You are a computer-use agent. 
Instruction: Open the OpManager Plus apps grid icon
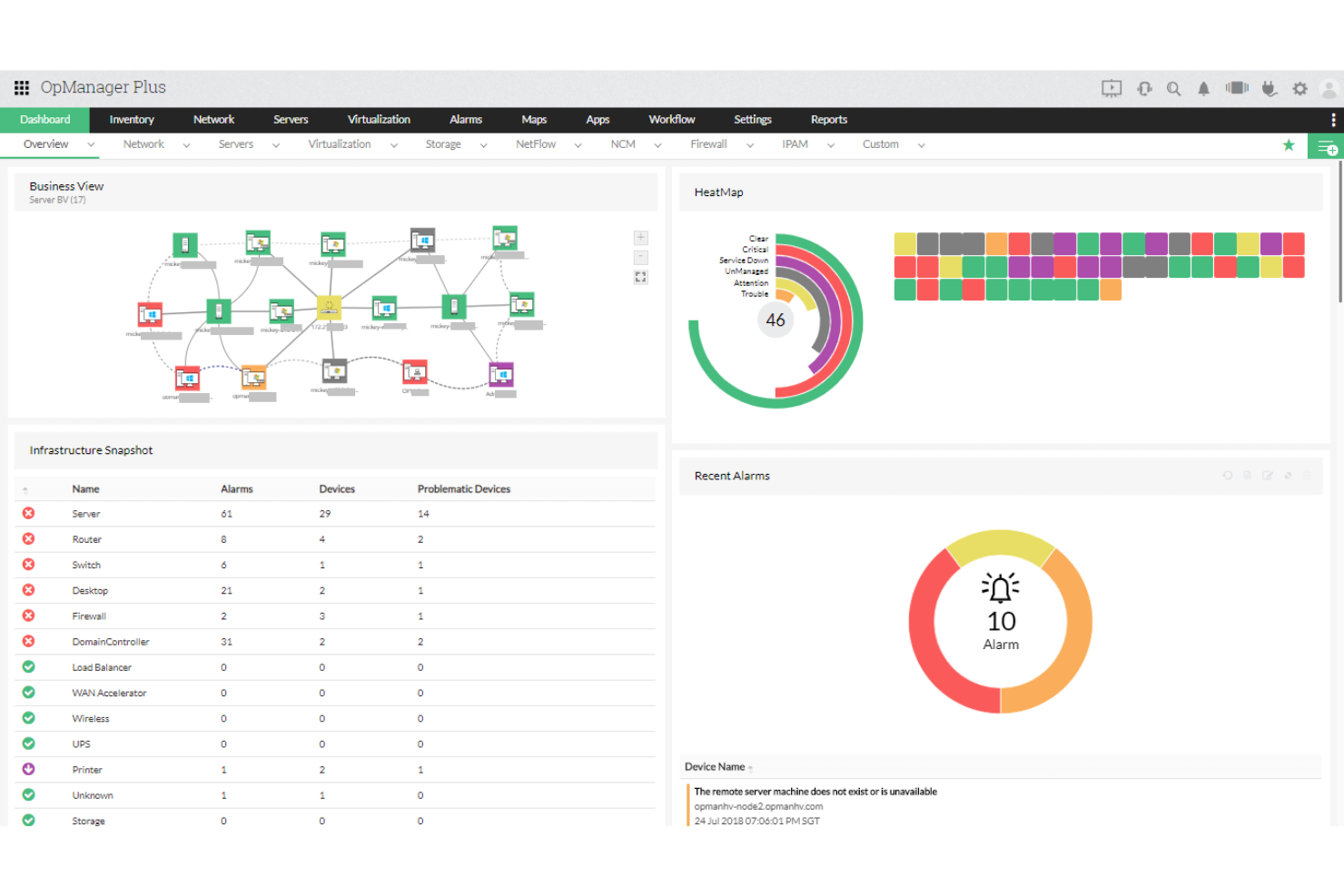click(21, 87)
